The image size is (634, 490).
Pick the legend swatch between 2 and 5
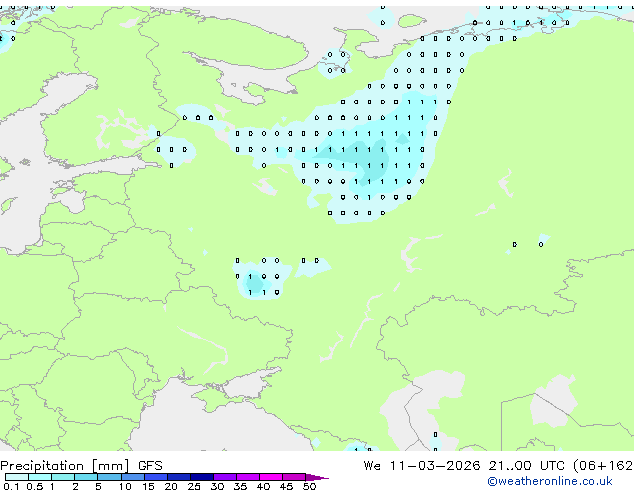86,477
